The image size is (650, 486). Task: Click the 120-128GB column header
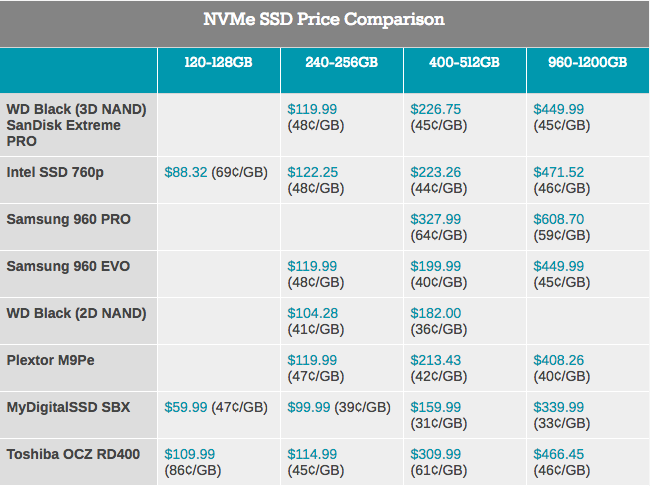click(218, 62)
